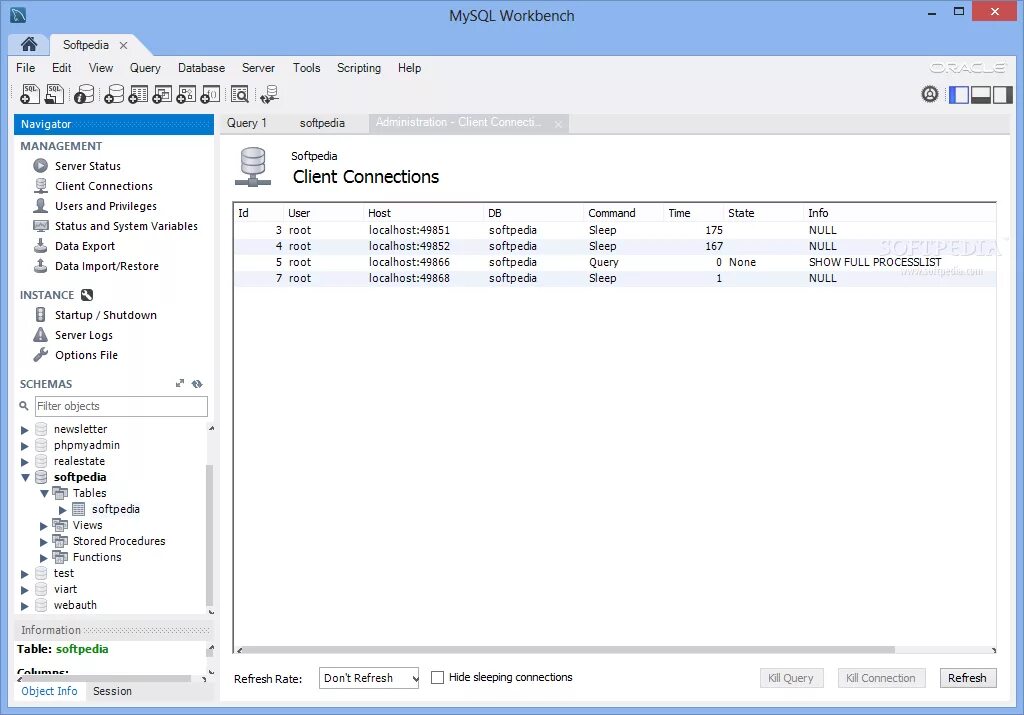Screen dimensions: 1024x715
Task: Reconnect to DBMS toolbar icon
Action: (269, 94)
